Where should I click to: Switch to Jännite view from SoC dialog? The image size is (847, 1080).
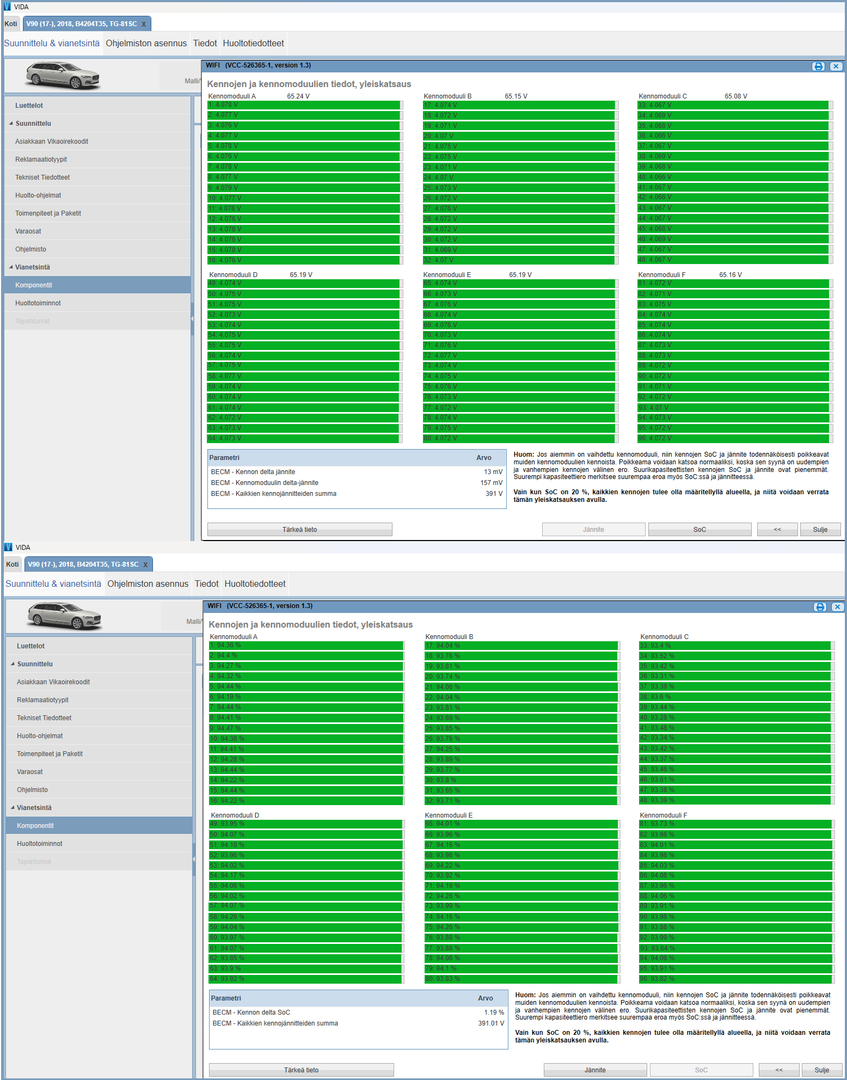point(596,1070)
